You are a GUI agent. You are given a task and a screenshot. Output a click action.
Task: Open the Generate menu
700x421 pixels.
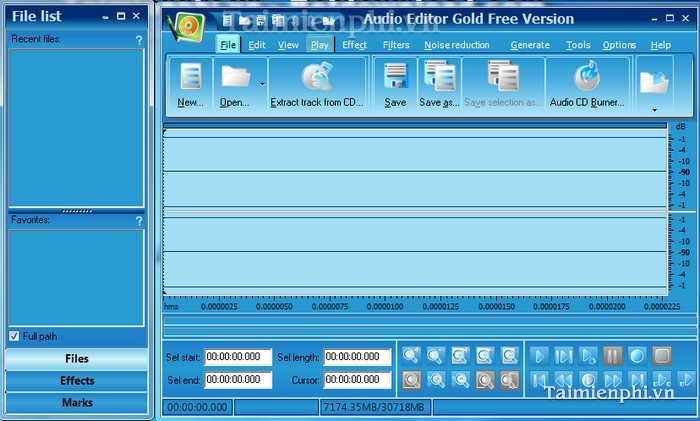click(x=530, y=45)
